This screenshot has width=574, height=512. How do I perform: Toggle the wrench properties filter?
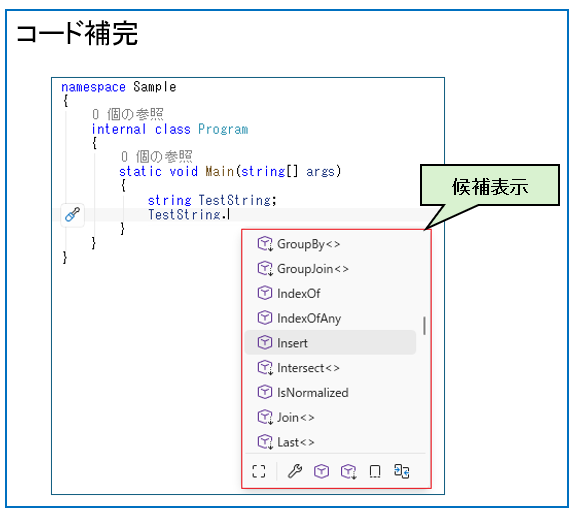point(295,471)
